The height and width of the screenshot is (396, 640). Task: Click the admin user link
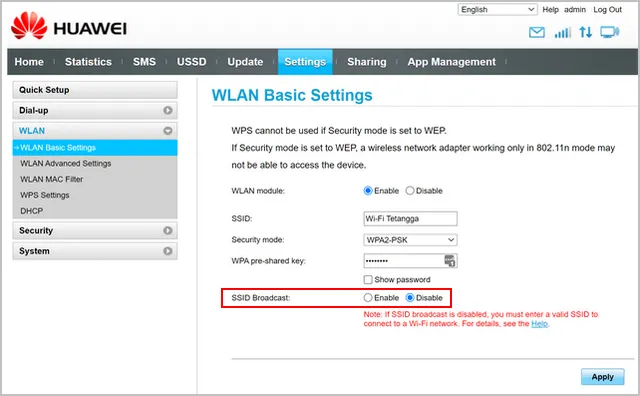[575, 9]
